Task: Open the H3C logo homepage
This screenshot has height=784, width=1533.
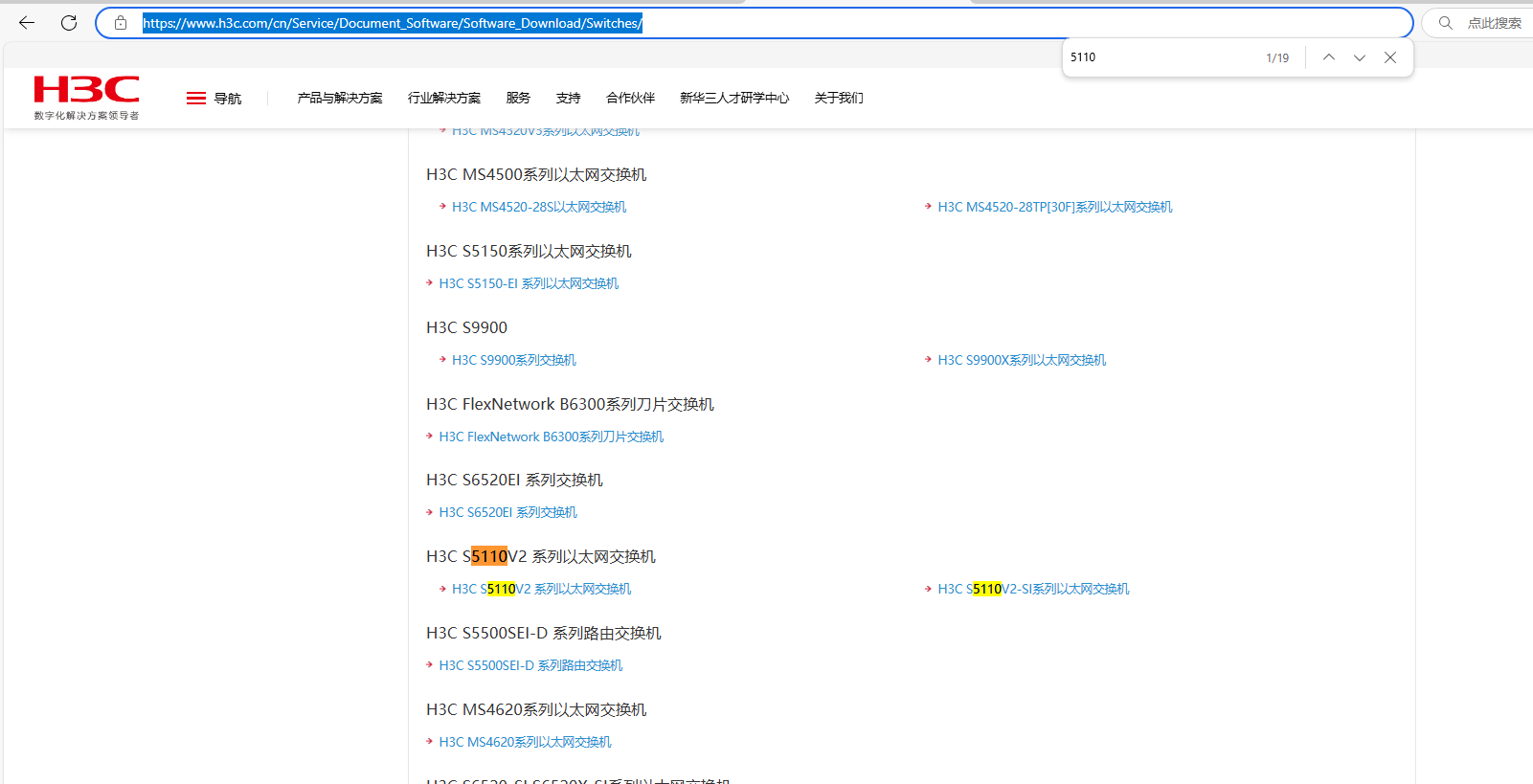Action: 86,90
